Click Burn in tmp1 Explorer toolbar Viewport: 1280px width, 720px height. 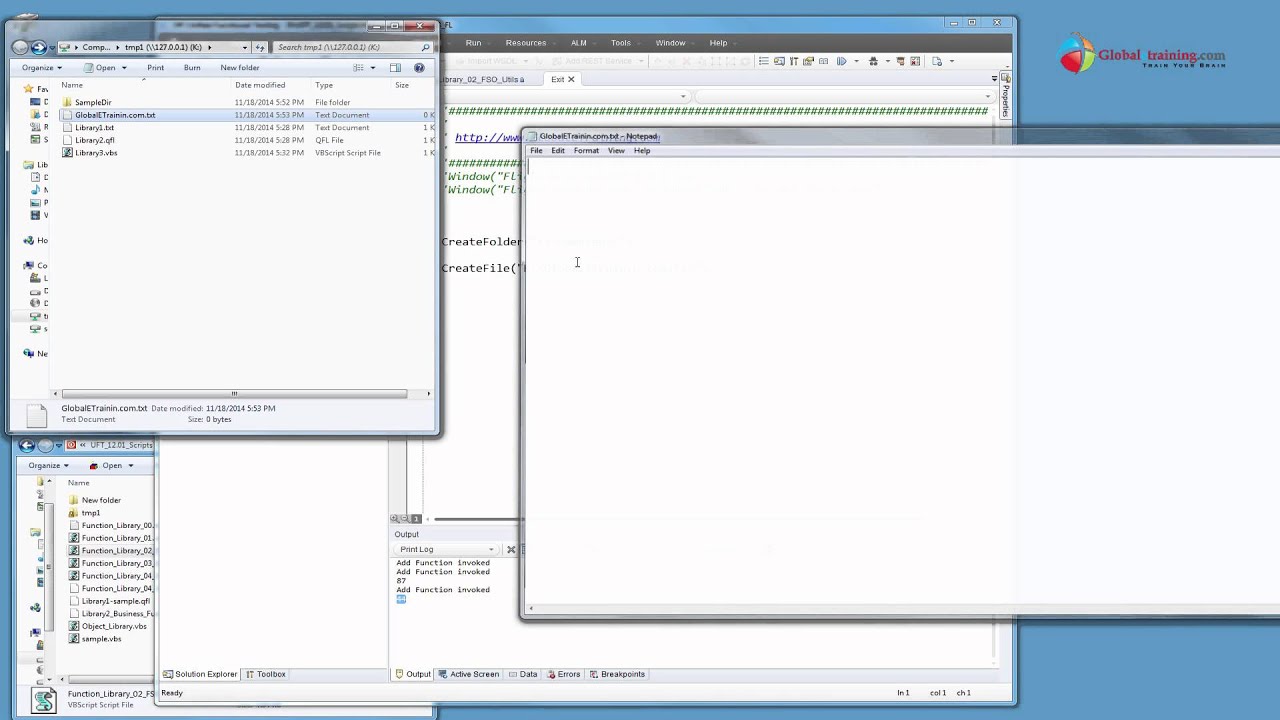click(192, 68)
